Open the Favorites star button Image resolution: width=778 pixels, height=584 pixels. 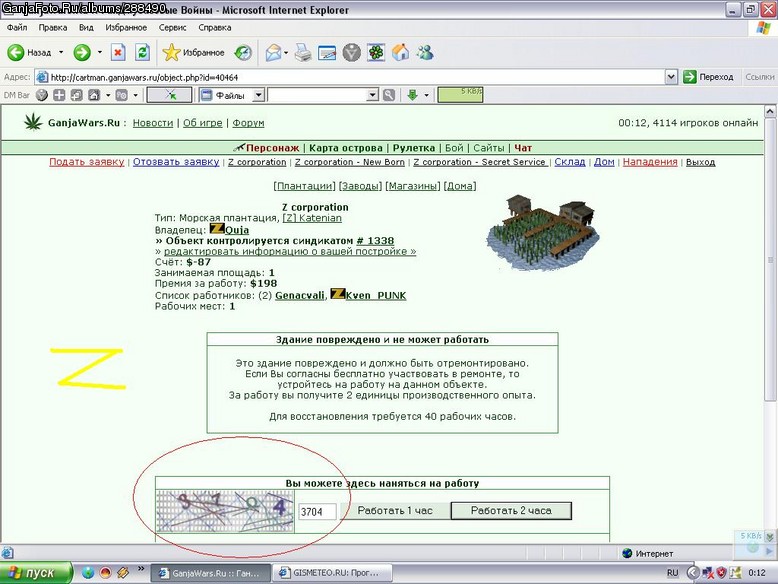click(194, 52)
